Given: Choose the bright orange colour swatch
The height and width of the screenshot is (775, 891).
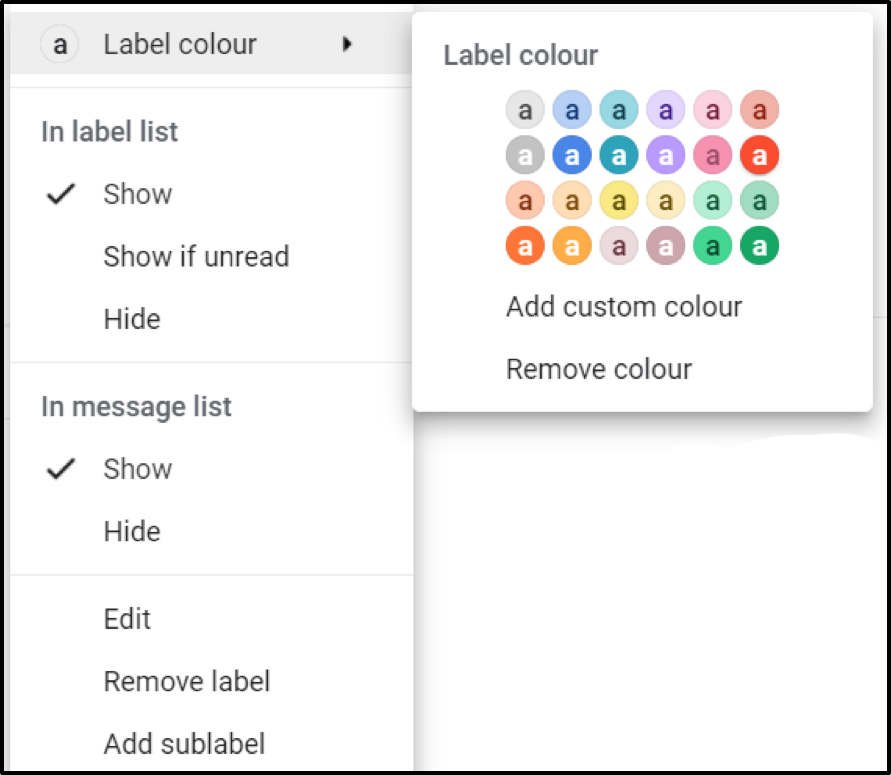Looking at the screenshot, I should pyautogui.click(x=525, y=246).
